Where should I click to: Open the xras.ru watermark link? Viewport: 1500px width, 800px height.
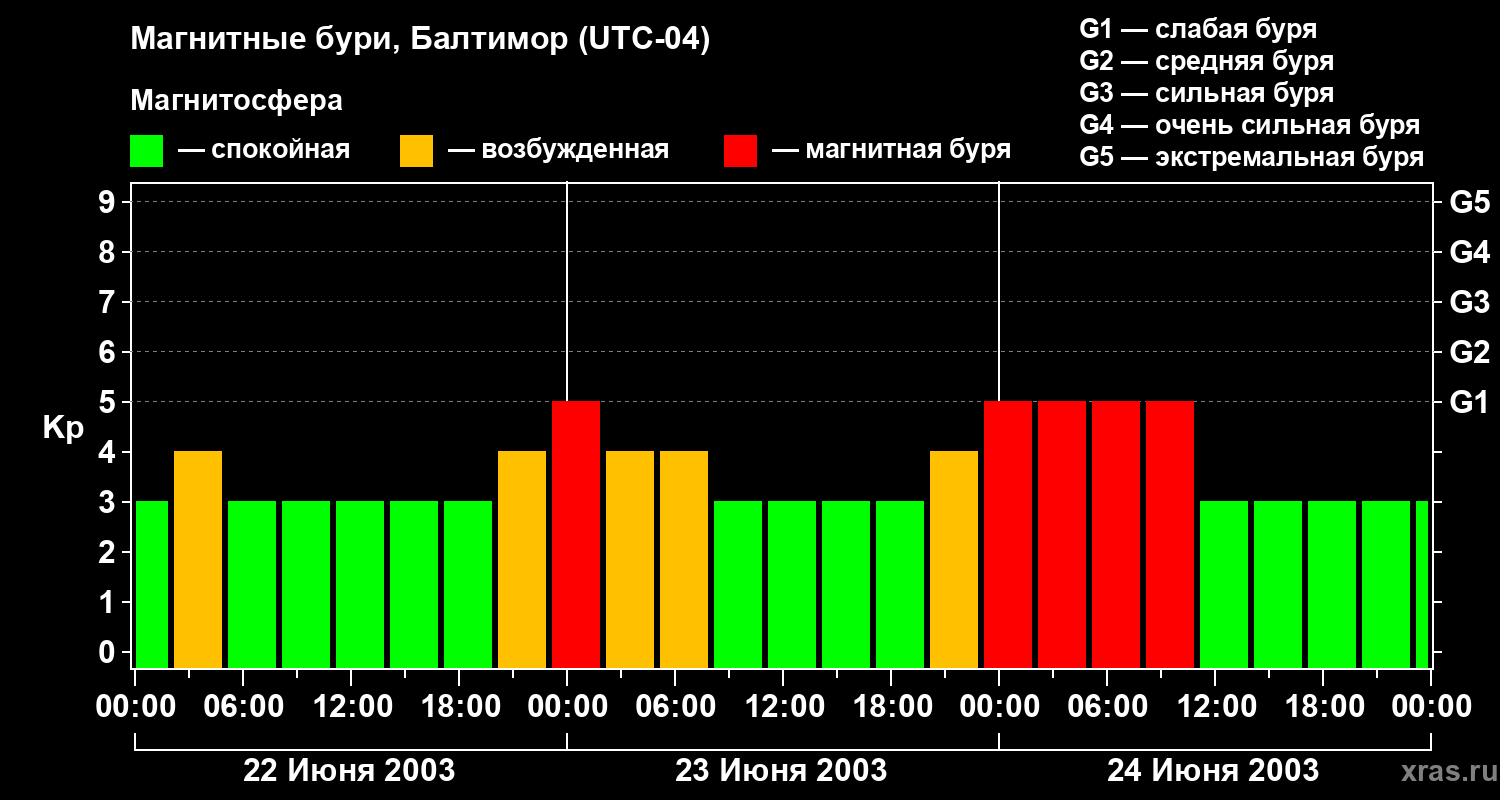point(1445,771)
